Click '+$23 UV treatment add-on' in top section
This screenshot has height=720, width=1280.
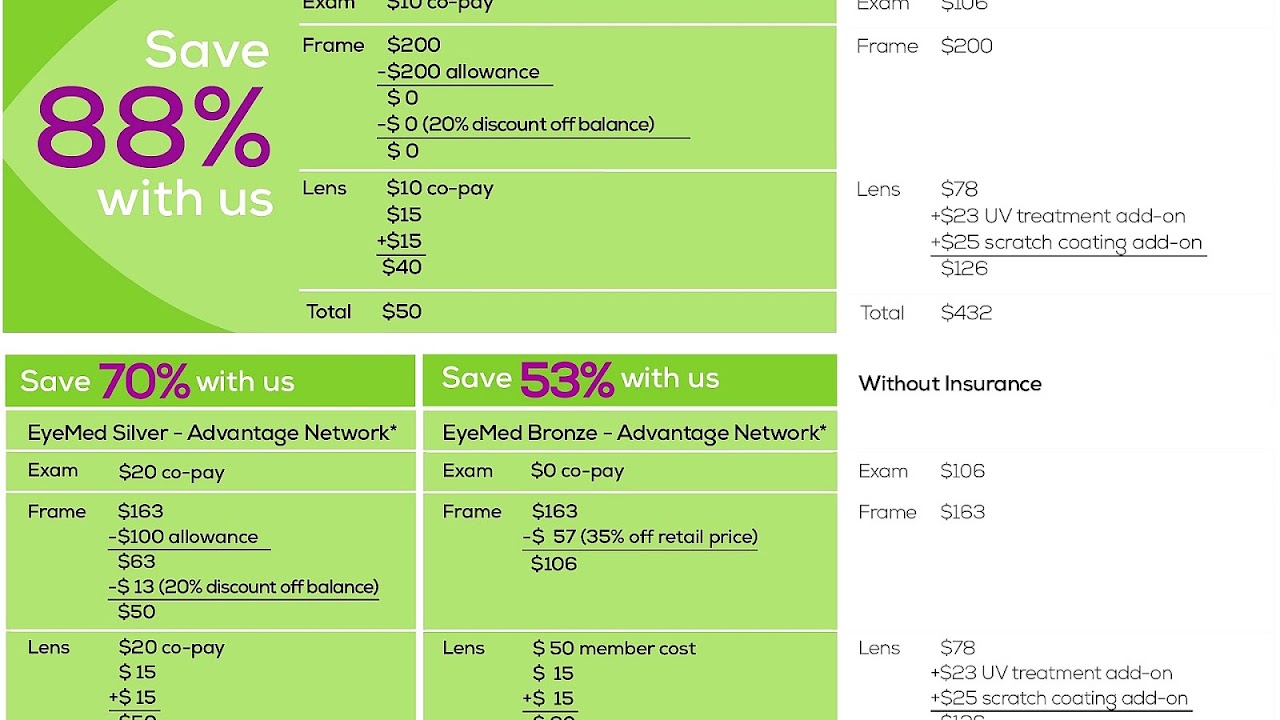1058,216
